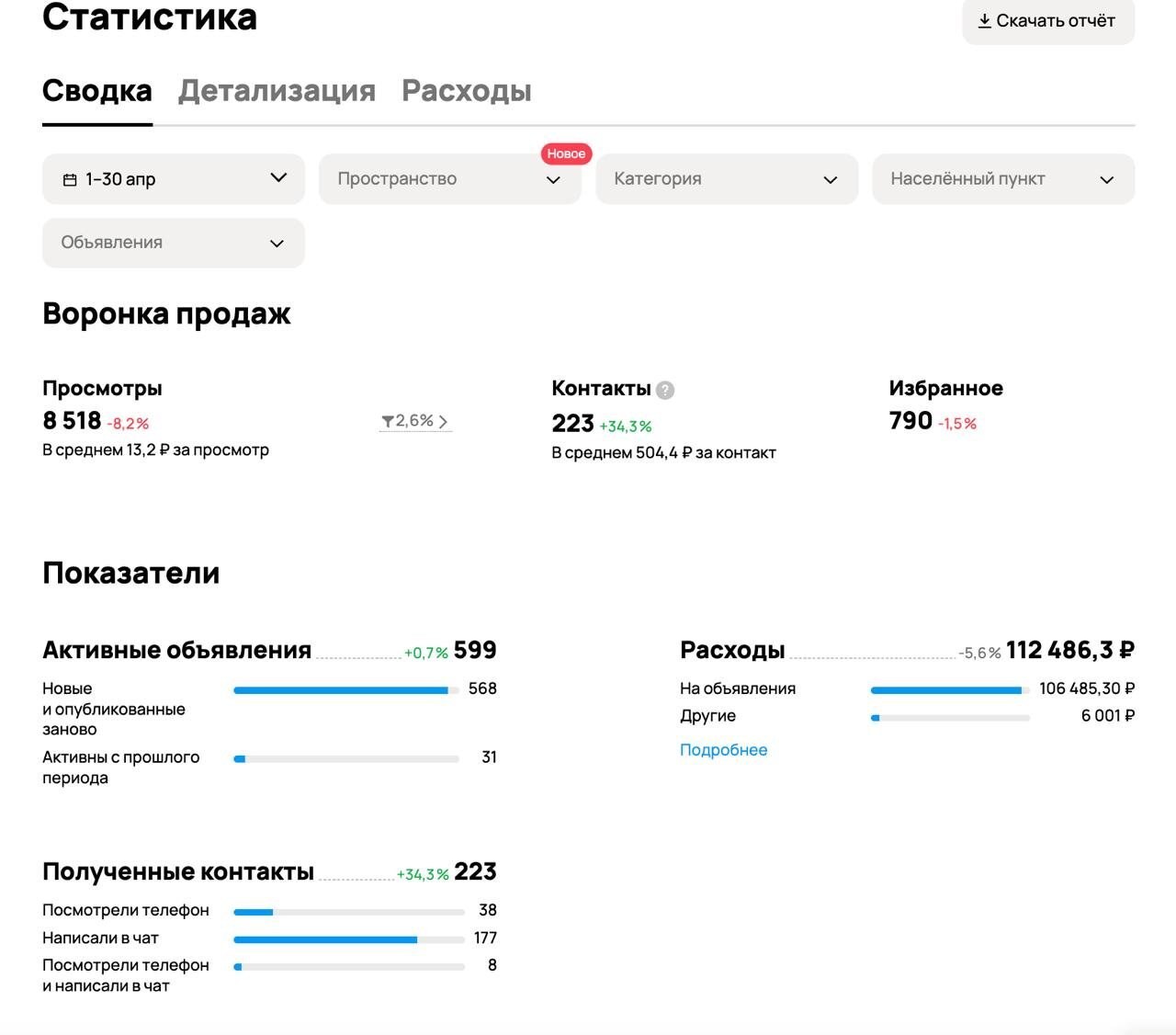Click the value 31 for active ads
The width and height of the screenshot is (1176, 1035).
pos(489,757)
